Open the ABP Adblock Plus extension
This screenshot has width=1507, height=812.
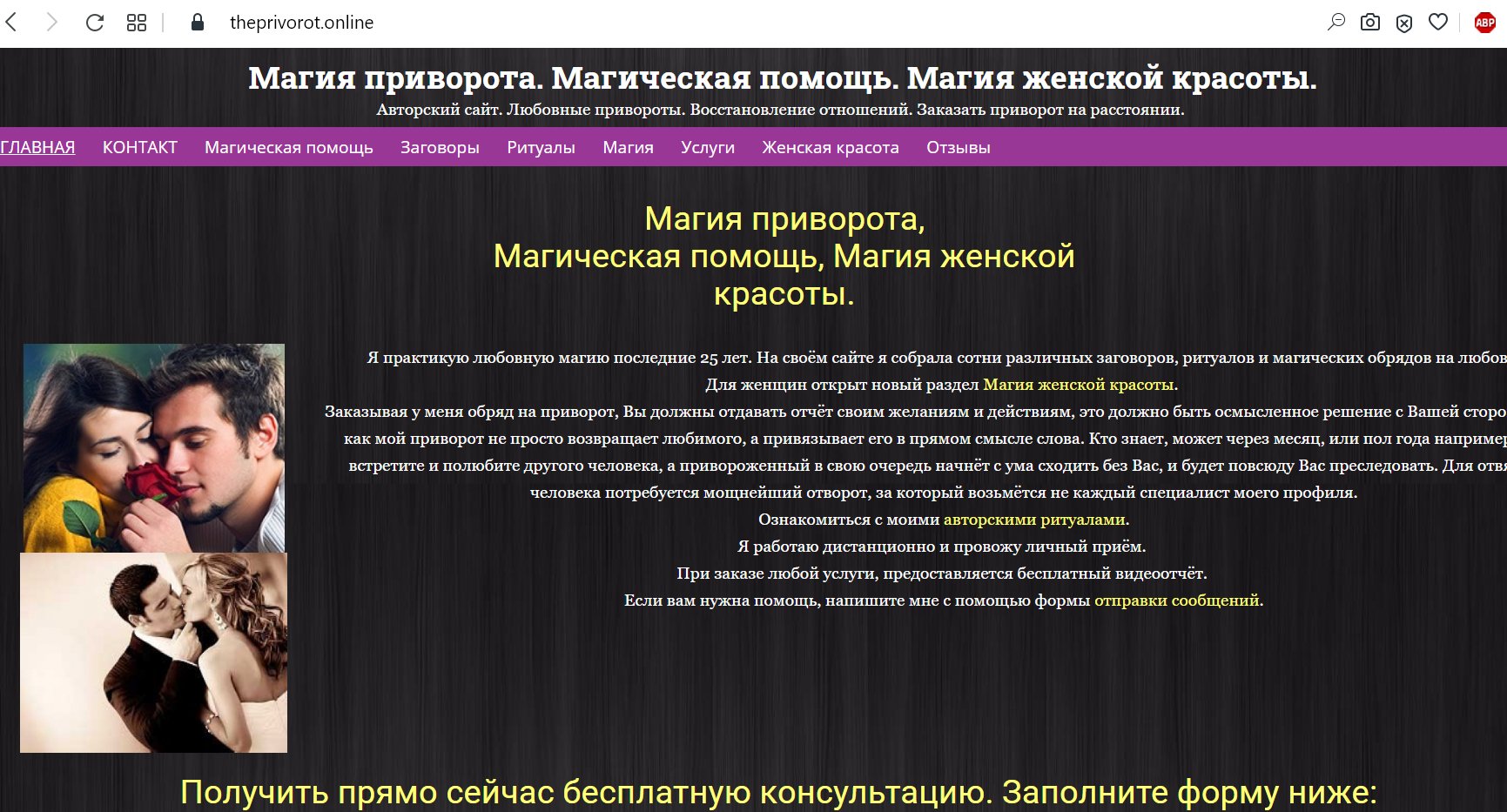click(1485, 23)
